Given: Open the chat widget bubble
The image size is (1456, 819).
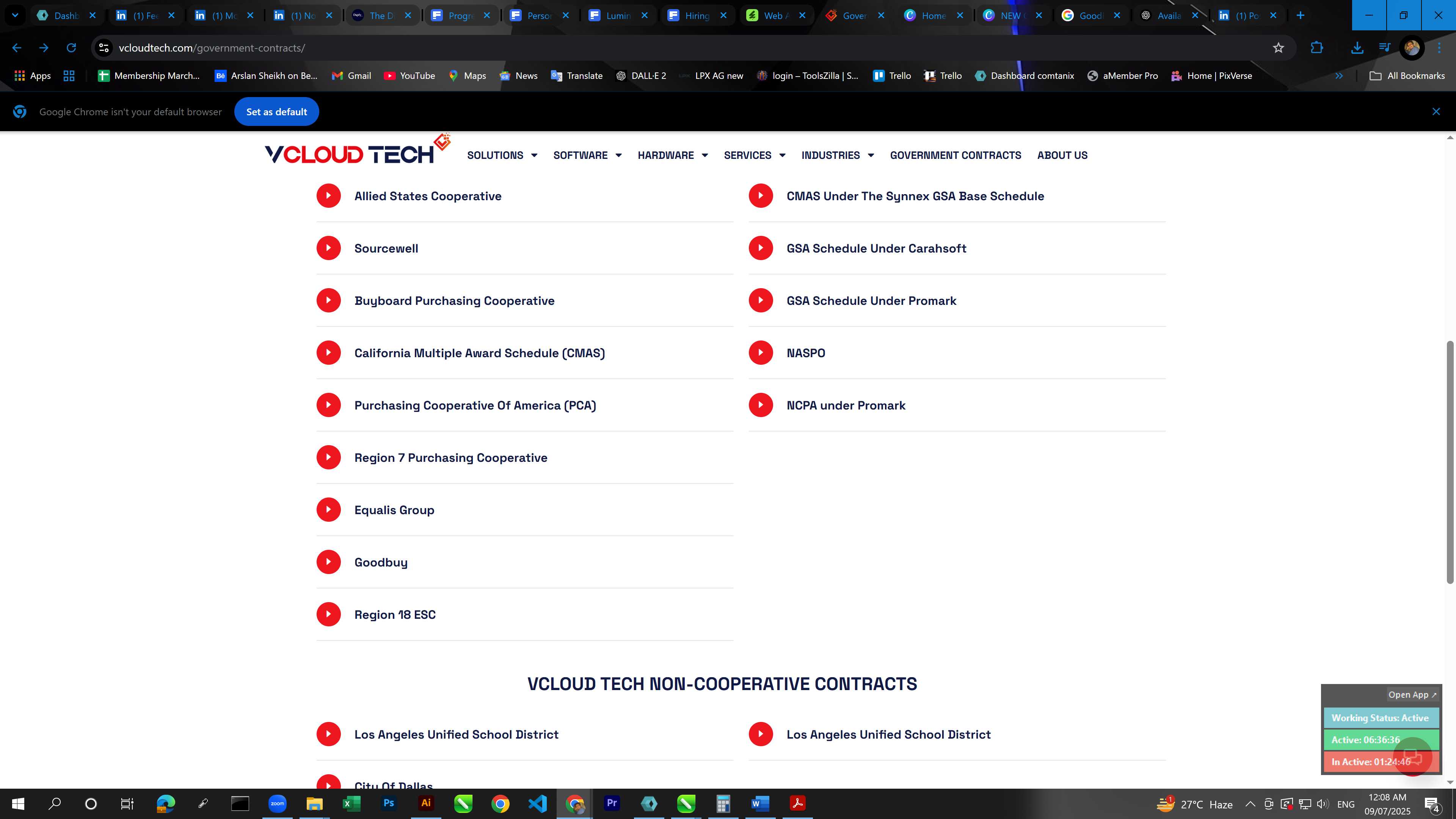Looking at the screenshot, I should pyautogui.click(x=1412, y=756).
